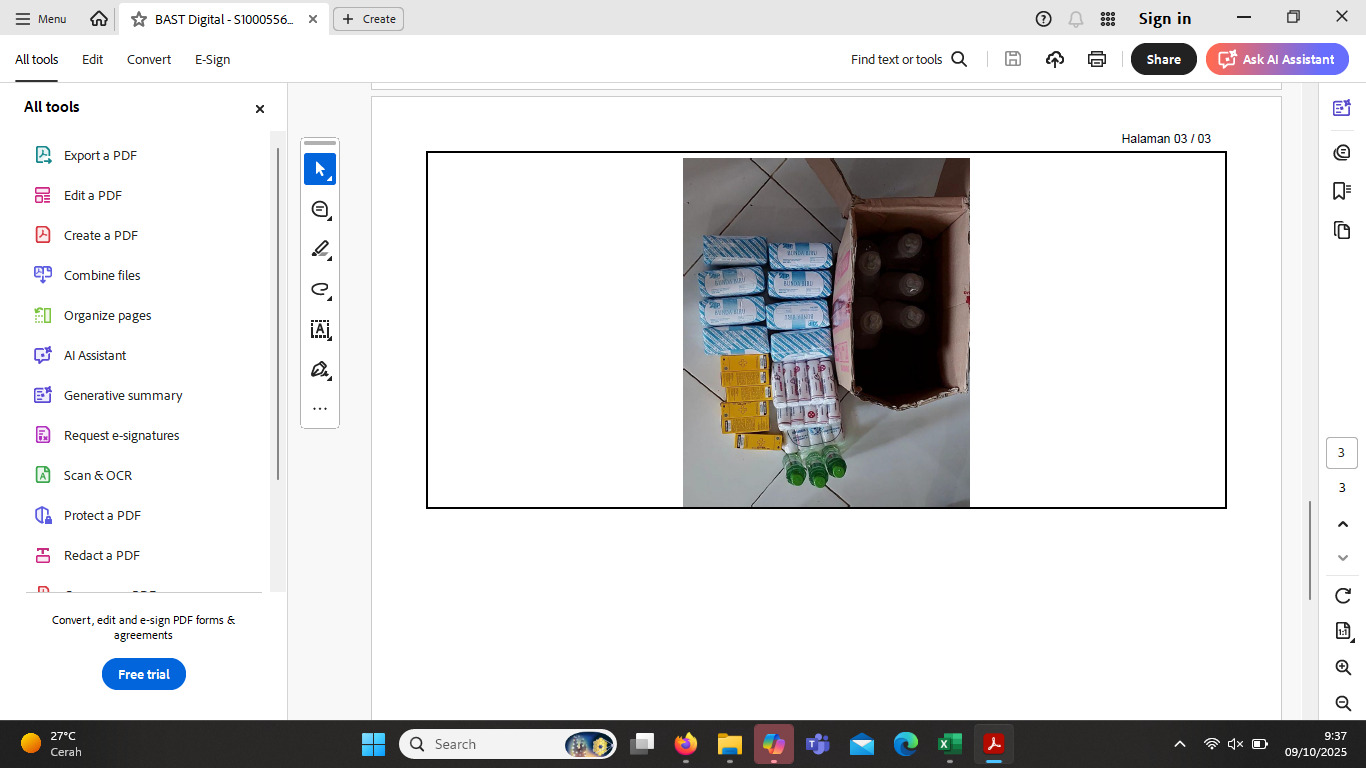Open the bookmarks panel icon
The image size is (1366, 768).
point(1342,191)
